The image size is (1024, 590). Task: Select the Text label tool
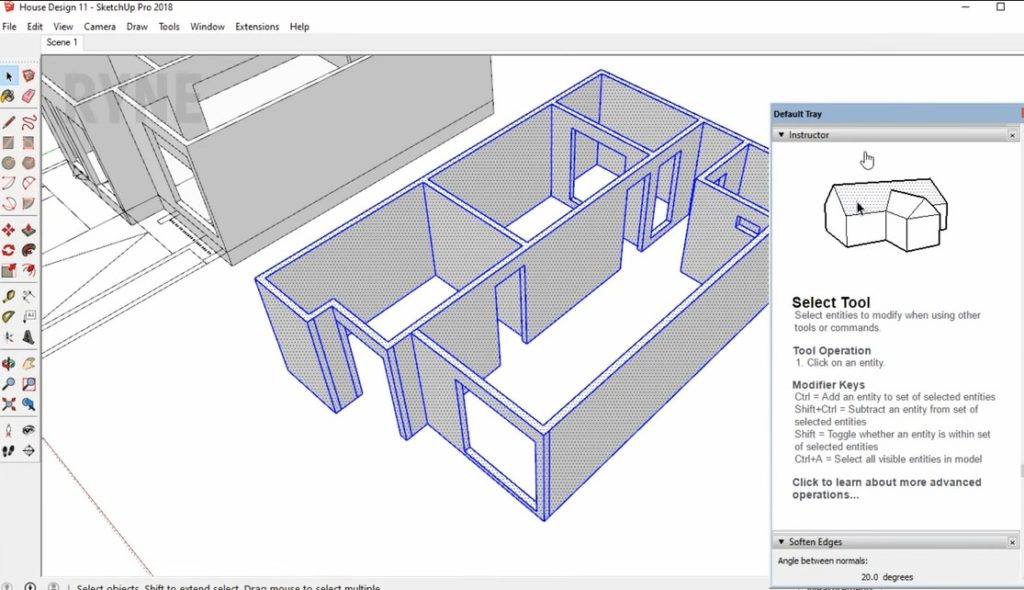(x=28, y=317)
